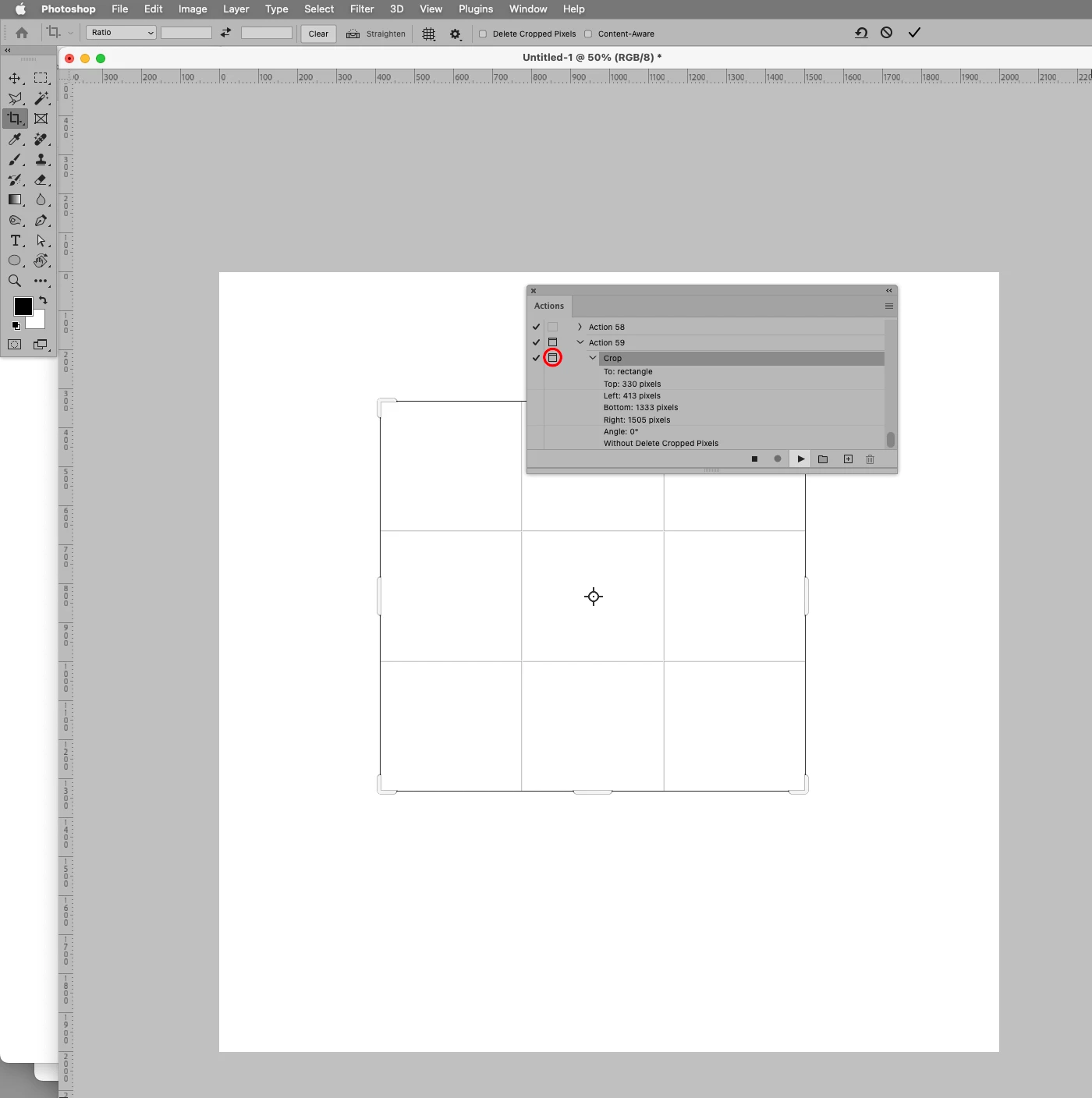Toggle the checkmark for Crop step
The height and width of the screenshot is (1098, 1092).
[536, 358]
